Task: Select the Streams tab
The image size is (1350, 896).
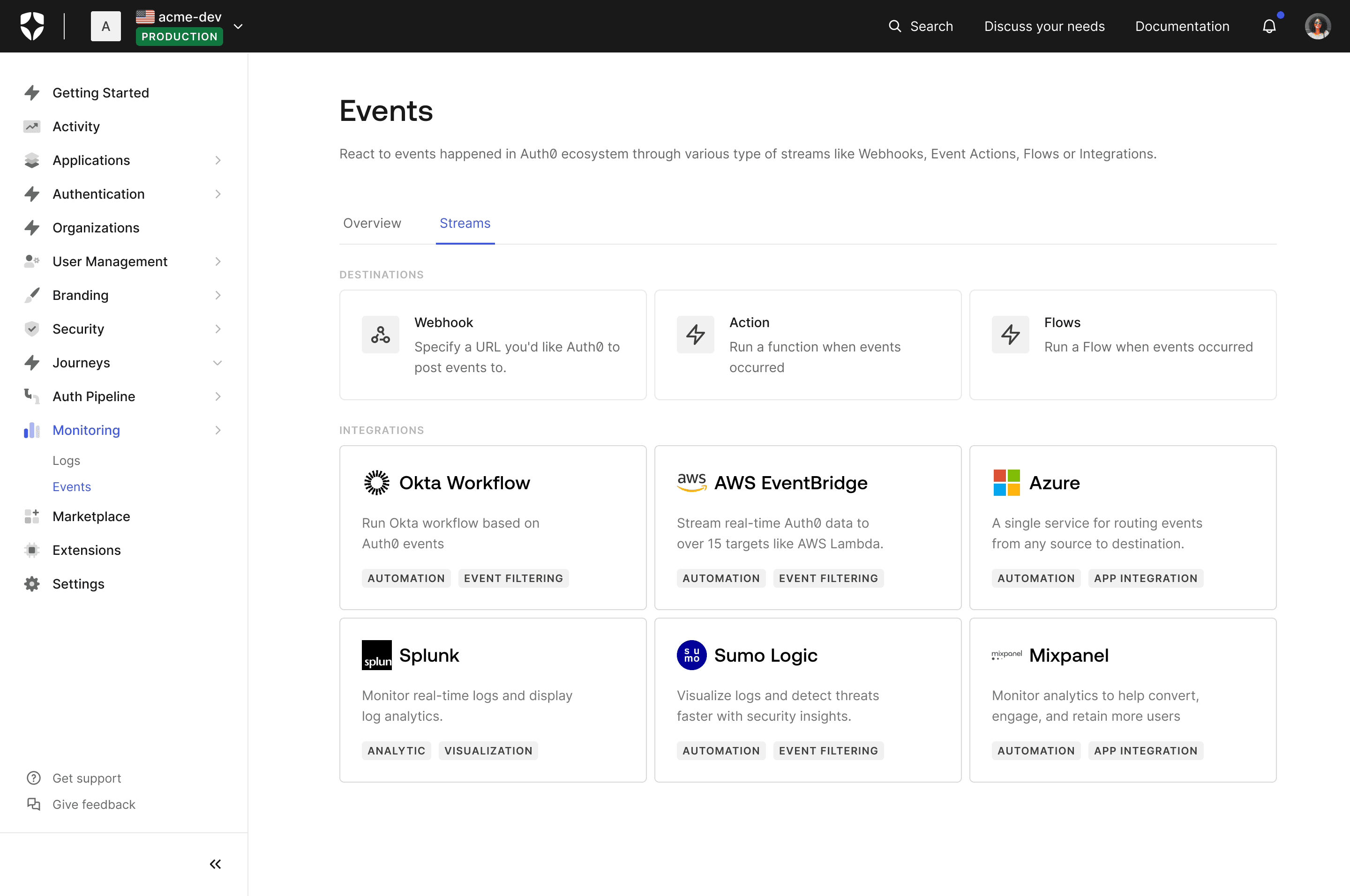Action: point(465,224)
